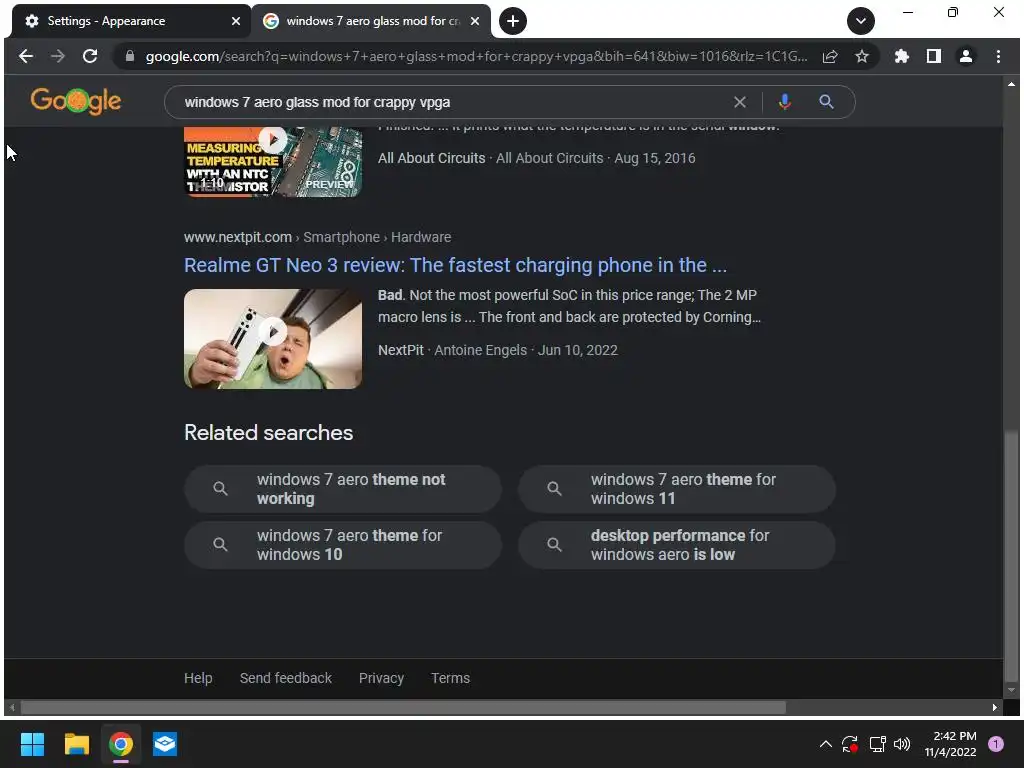1024x768 pixels.
Task: Open the Help footer link
Action: pos(198,678)
